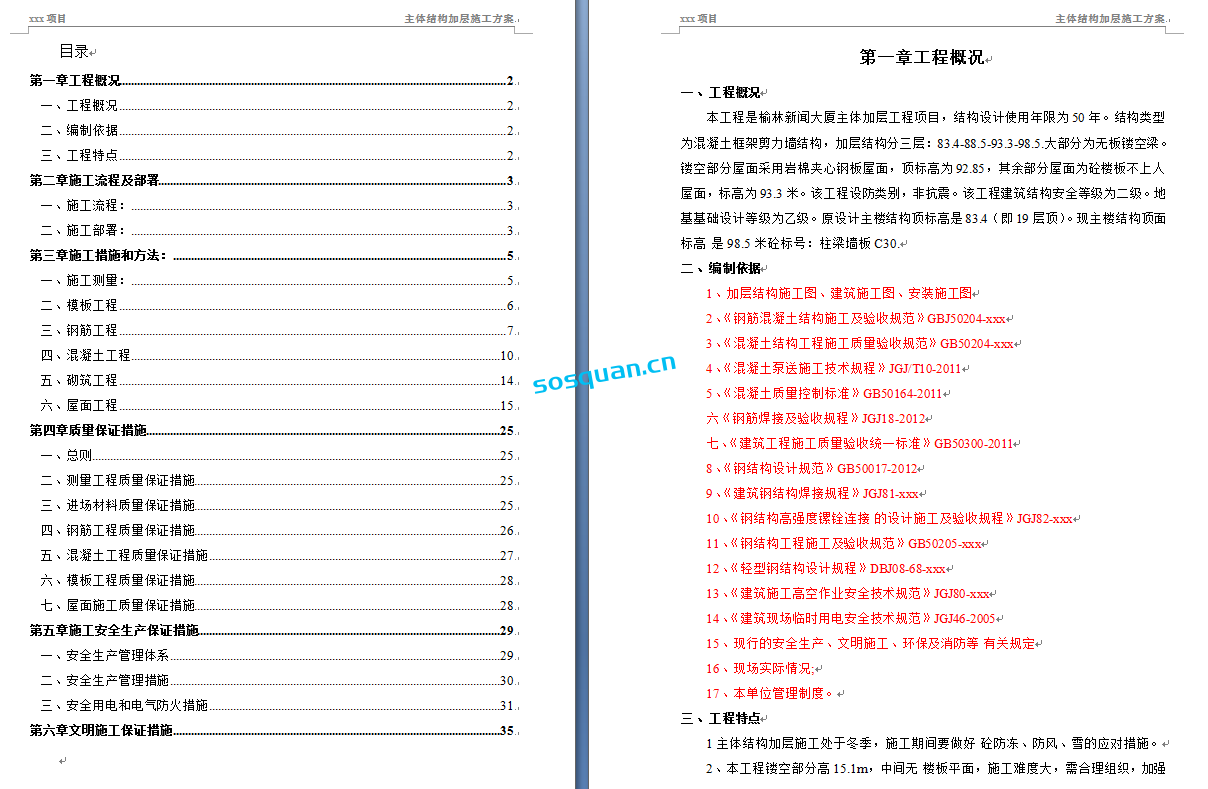
Task: Place cursor on 二、编制依据 heading in right page
Action: (720, 268)
